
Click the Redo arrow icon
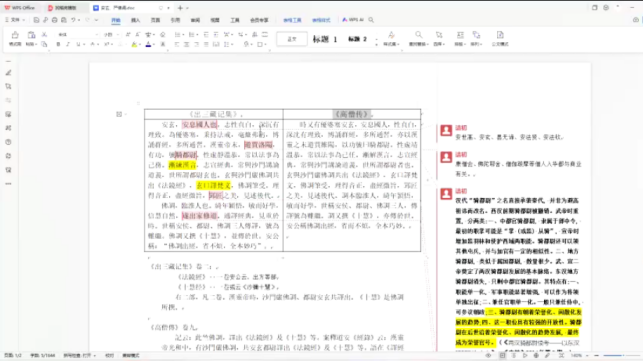[x=87, y=20]
